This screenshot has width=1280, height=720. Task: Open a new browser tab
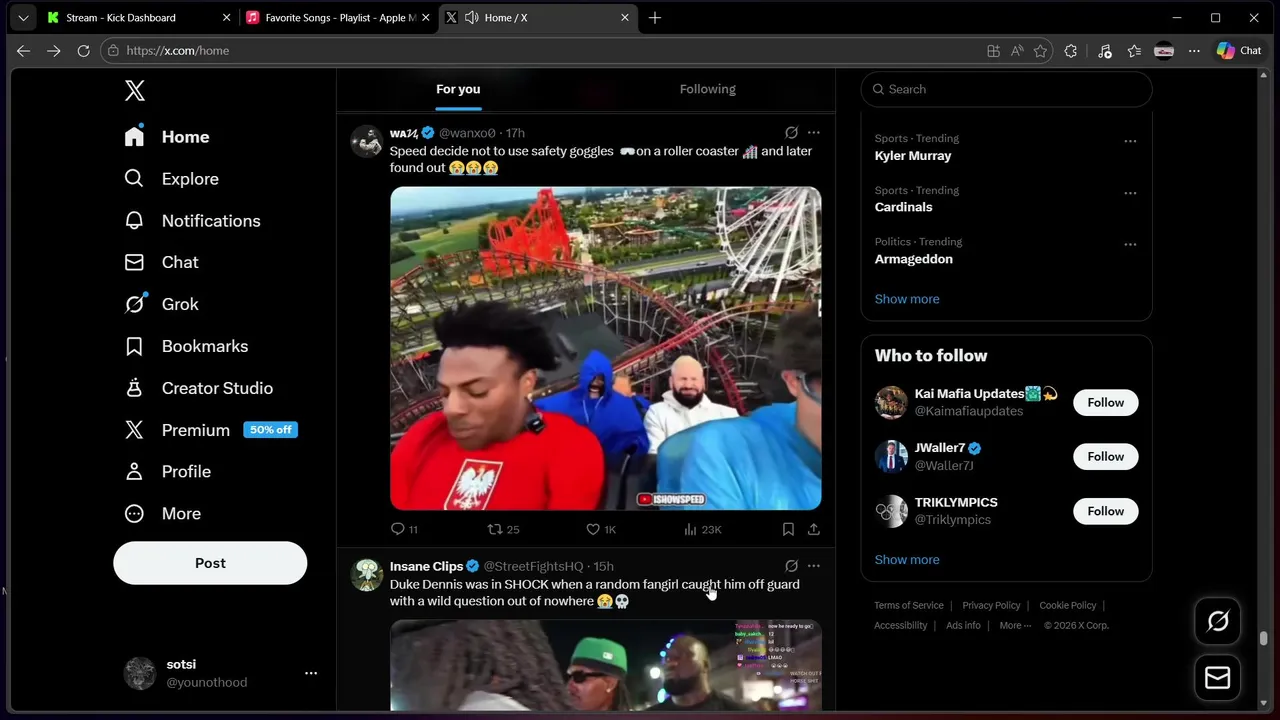coord(655,18)
